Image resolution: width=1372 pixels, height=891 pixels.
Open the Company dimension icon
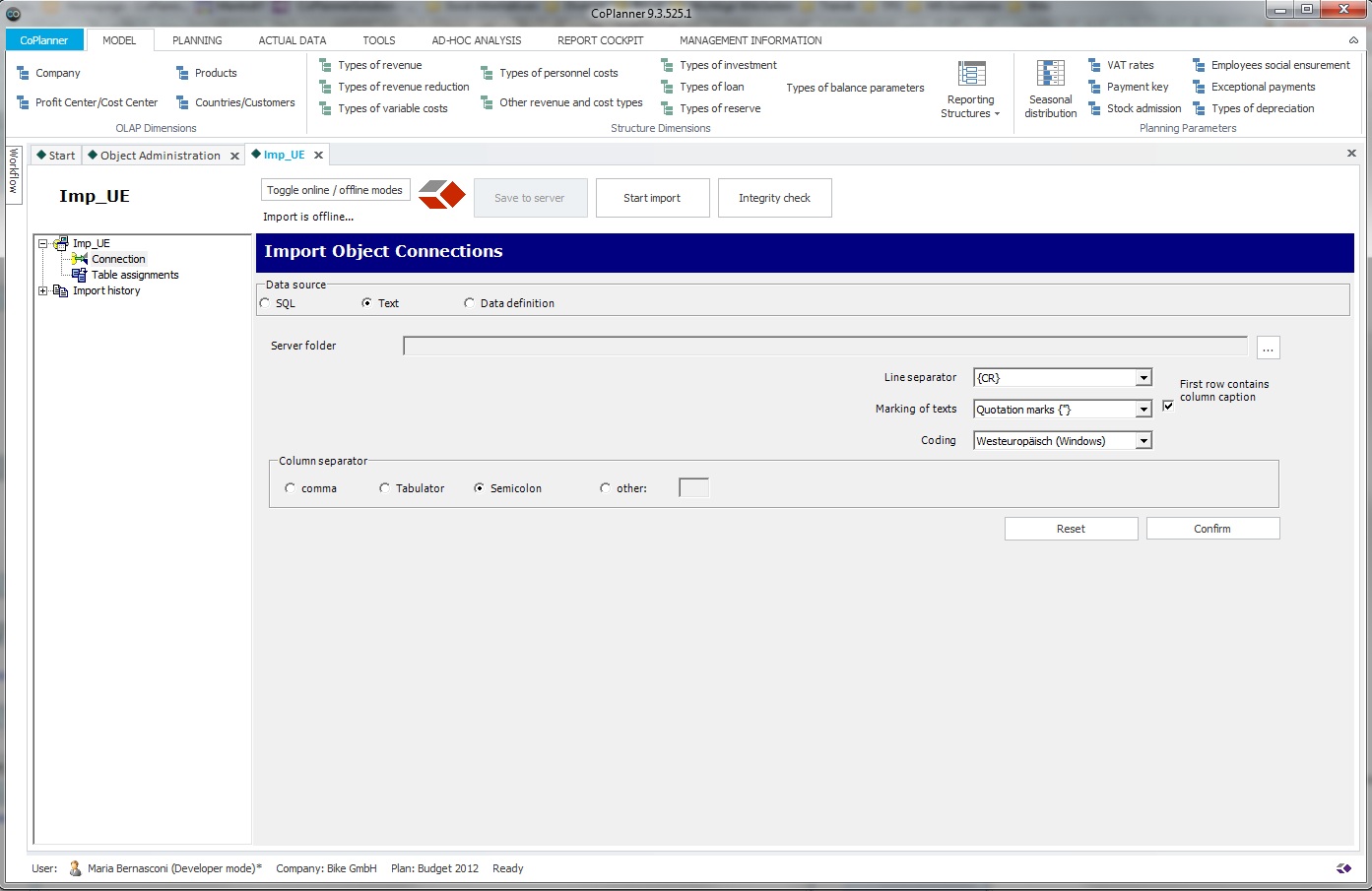click(23, 73)
